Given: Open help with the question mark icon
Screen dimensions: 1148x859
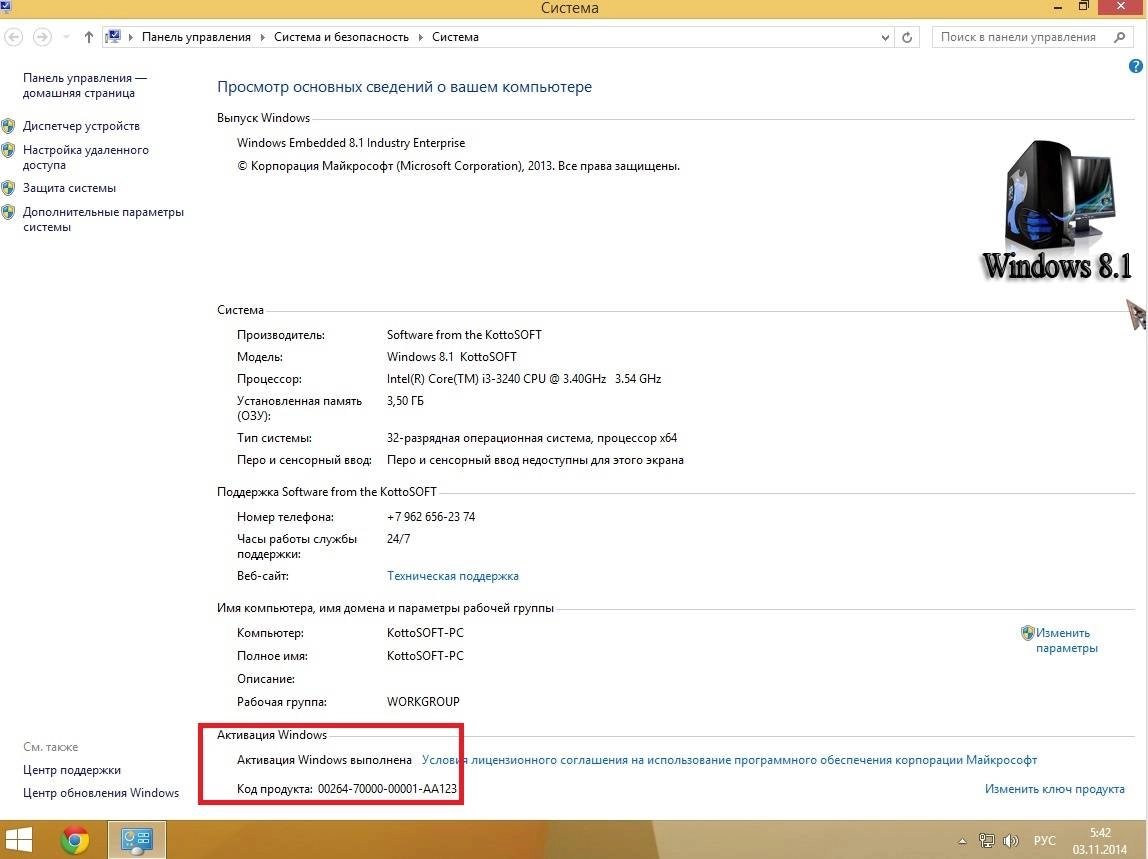Looking at the screenshot, I should 1135,66.
